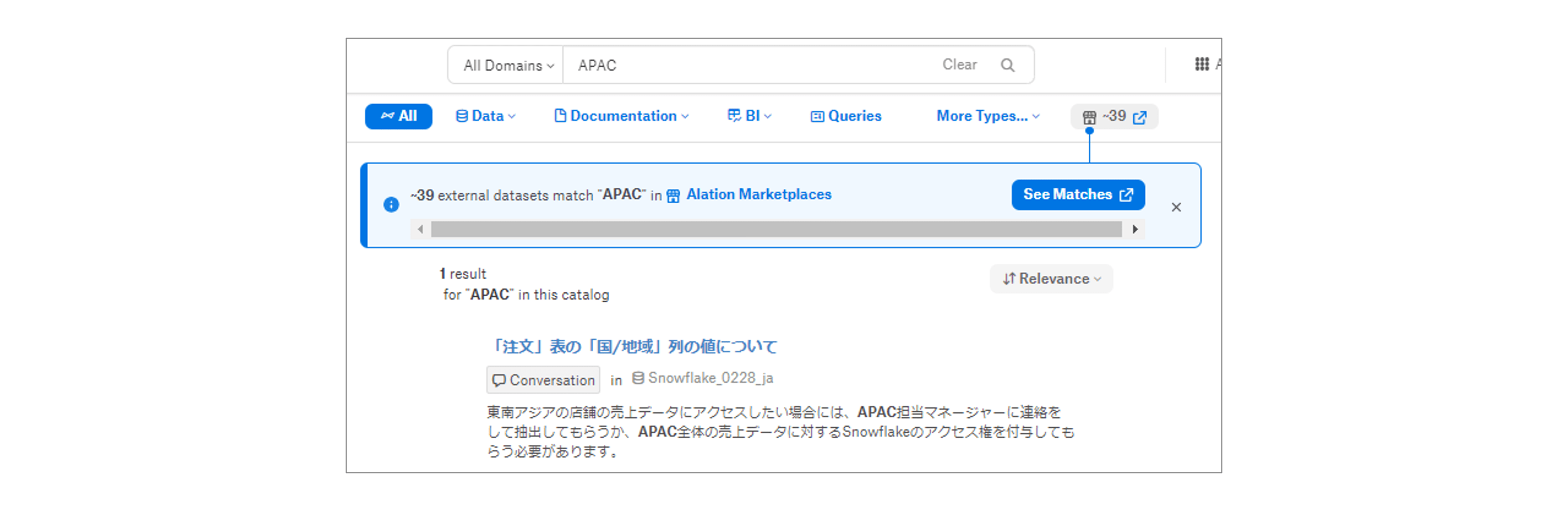Open the 「注文」表の「国/地域」列の値について result
Screen dimensions: 1568x511
pyautogui.click(x=633, y=347)
